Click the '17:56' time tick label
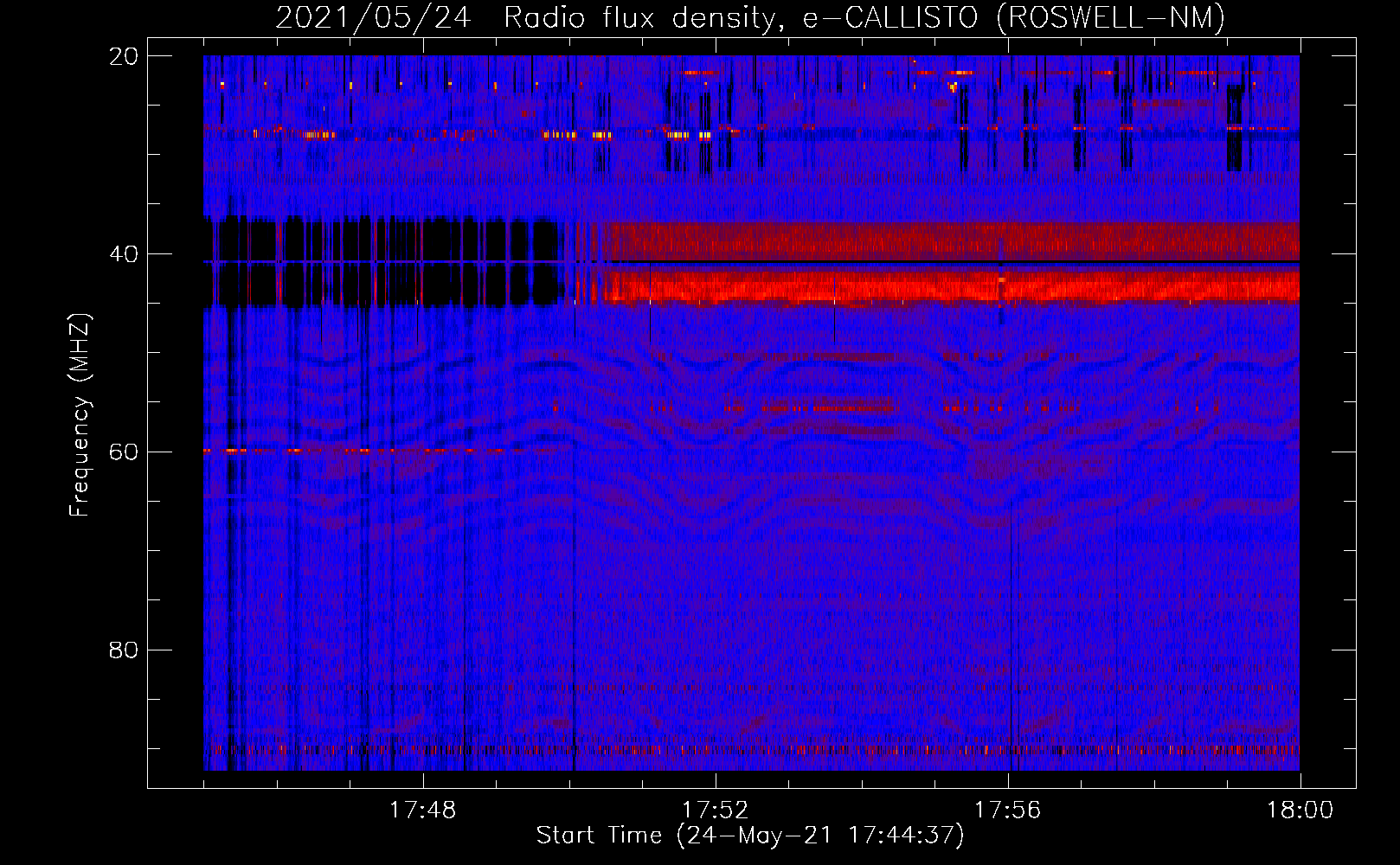Viewport: 1400px width, 865px height. [1008, 811]
